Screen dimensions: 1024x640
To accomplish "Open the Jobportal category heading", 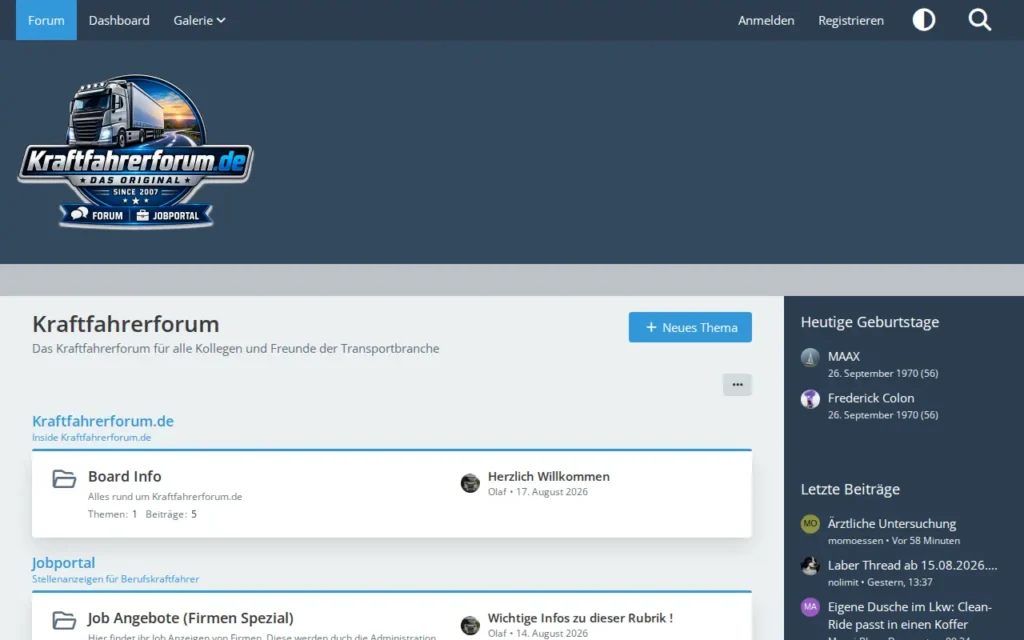I will click(x=64, y=563).
